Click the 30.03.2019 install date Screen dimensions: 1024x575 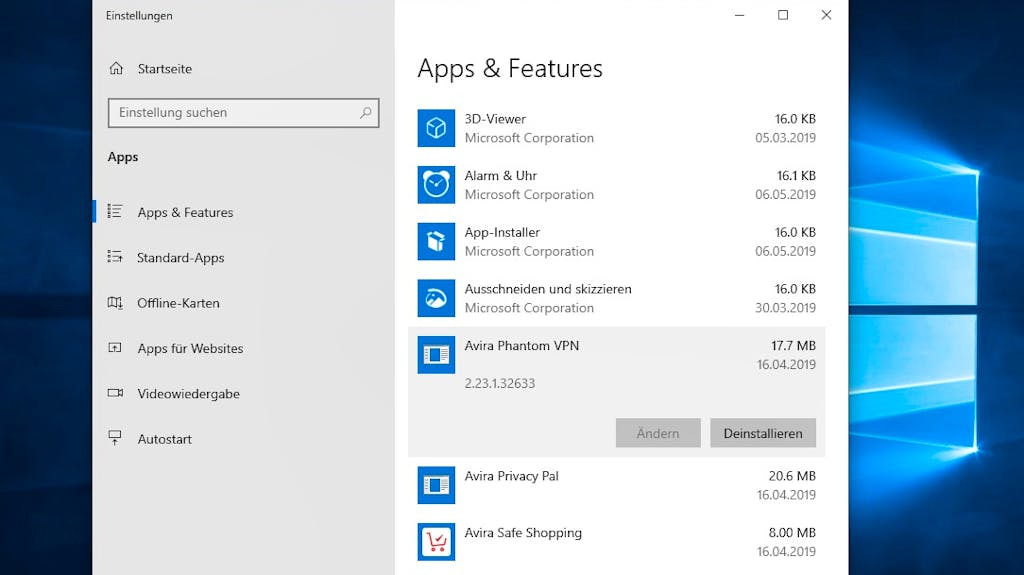[x=786, y=308]
